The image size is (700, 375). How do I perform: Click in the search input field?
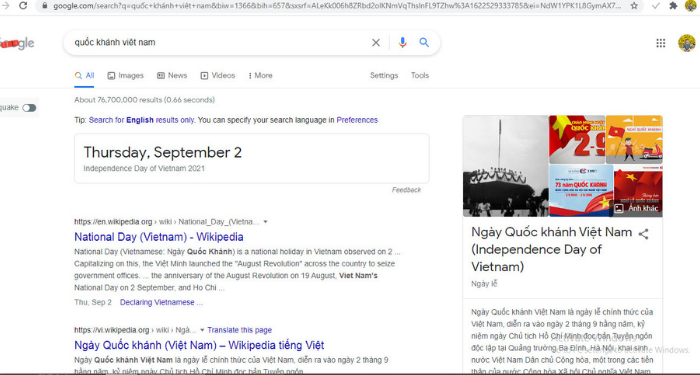click(219, 42)
